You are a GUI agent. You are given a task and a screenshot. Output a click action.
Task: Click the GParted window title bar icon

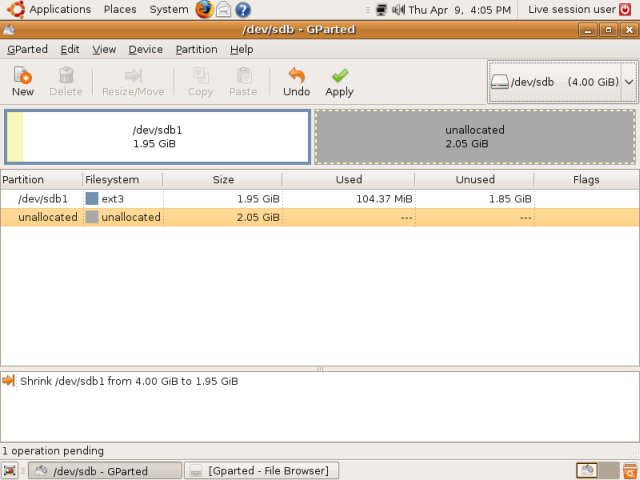point(9,29)
